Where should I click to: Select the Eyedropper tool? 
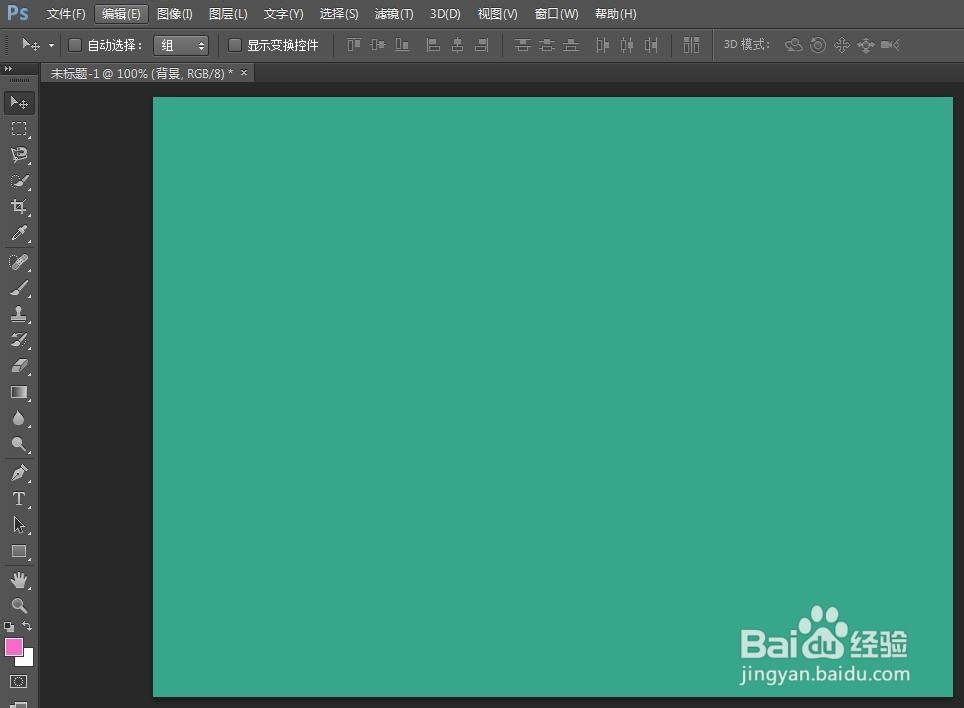[19, 233]
